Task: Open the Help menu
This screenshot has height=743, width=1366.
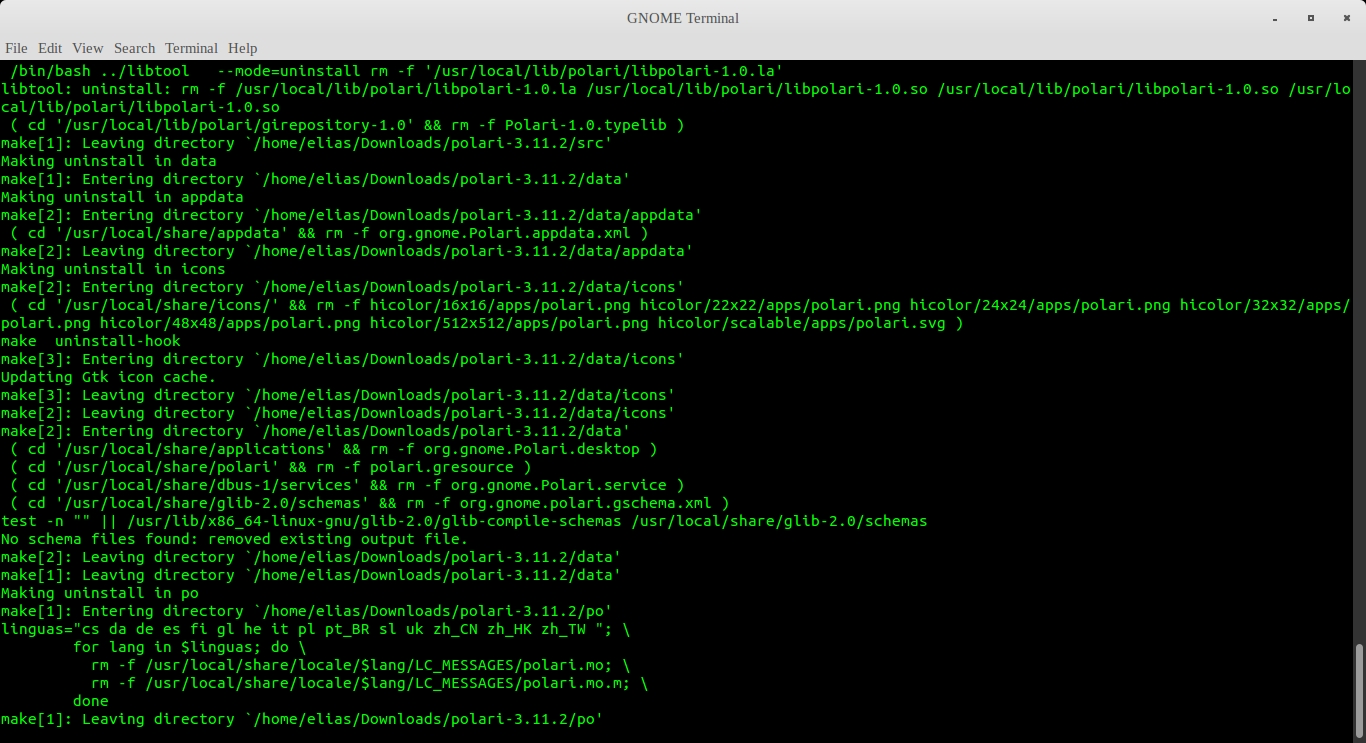Action: (242, 48)
